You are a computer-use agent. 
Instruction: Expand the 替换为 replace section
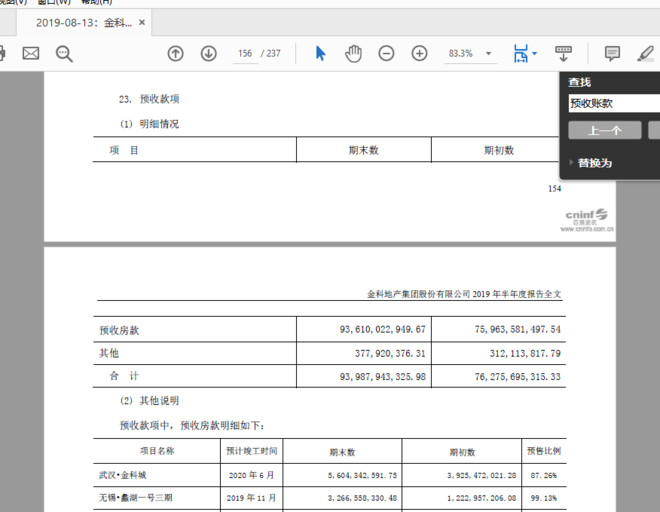pos(591,163)
